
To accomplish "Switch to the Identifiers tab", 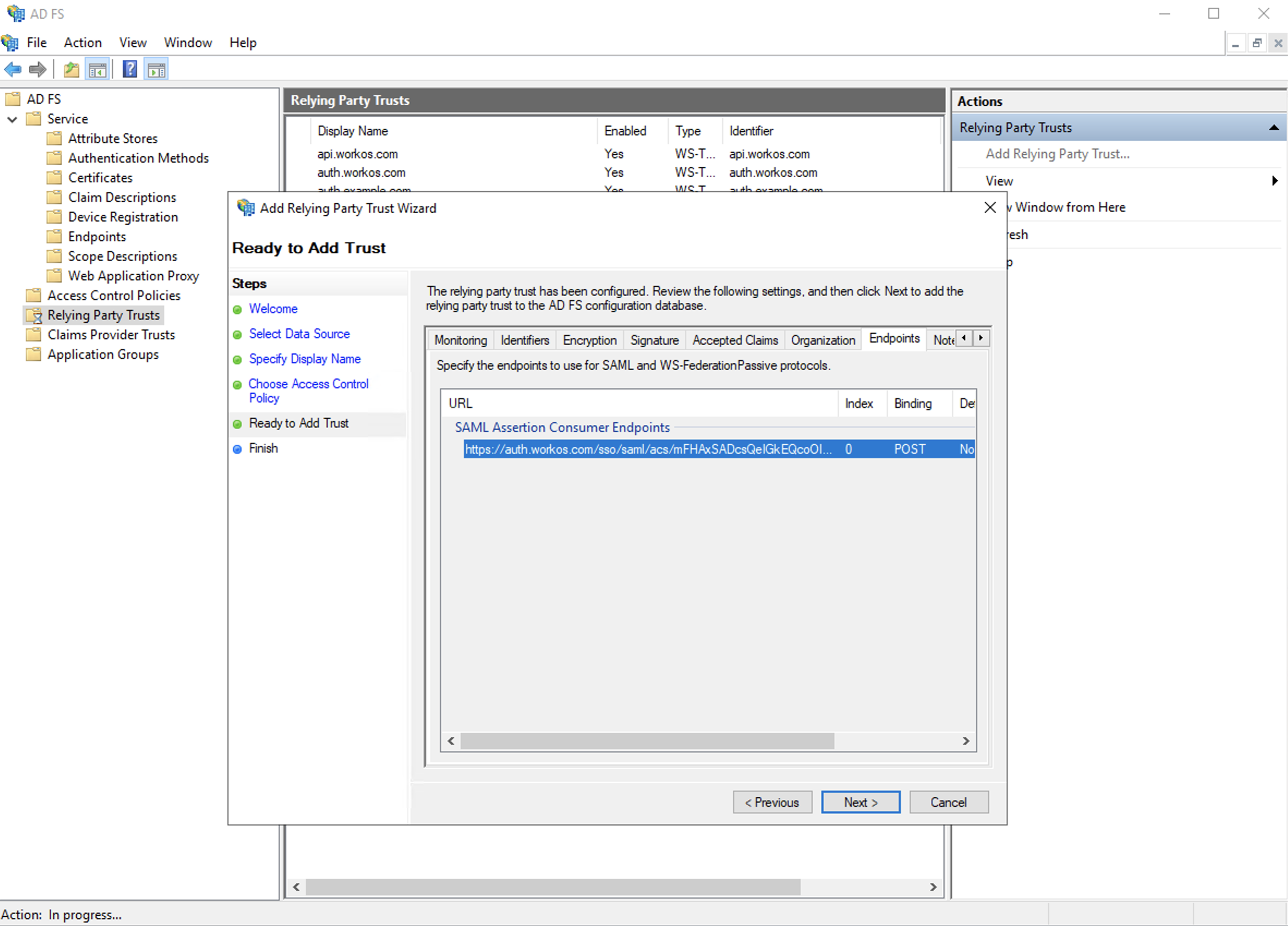I will [x=525, y=340].
